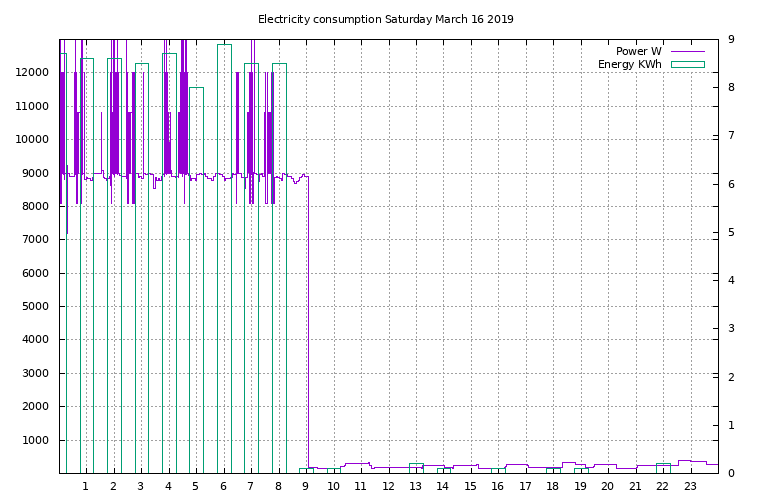Click the chart title 'Electricity consumption Saturday March 16 2019'

click(385, 20)
